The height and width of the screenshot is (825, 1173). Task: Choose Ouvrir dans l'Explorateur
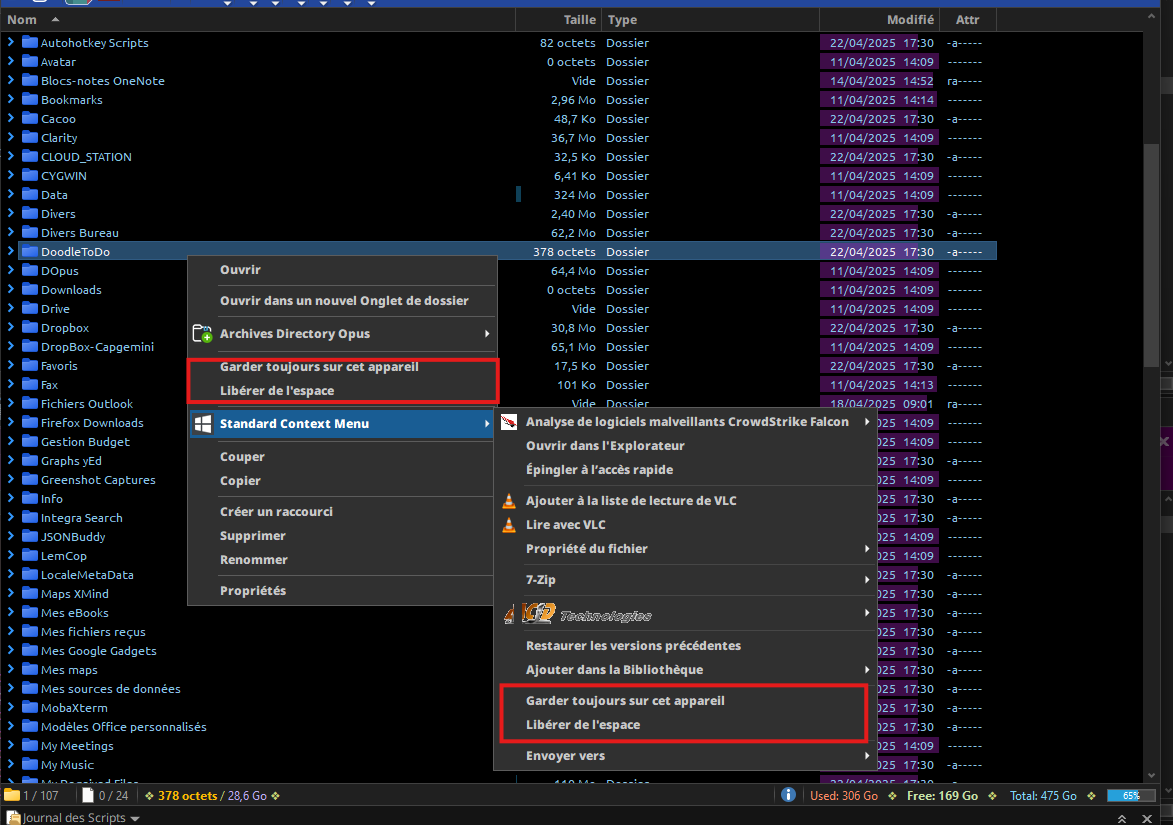[604, 446]
